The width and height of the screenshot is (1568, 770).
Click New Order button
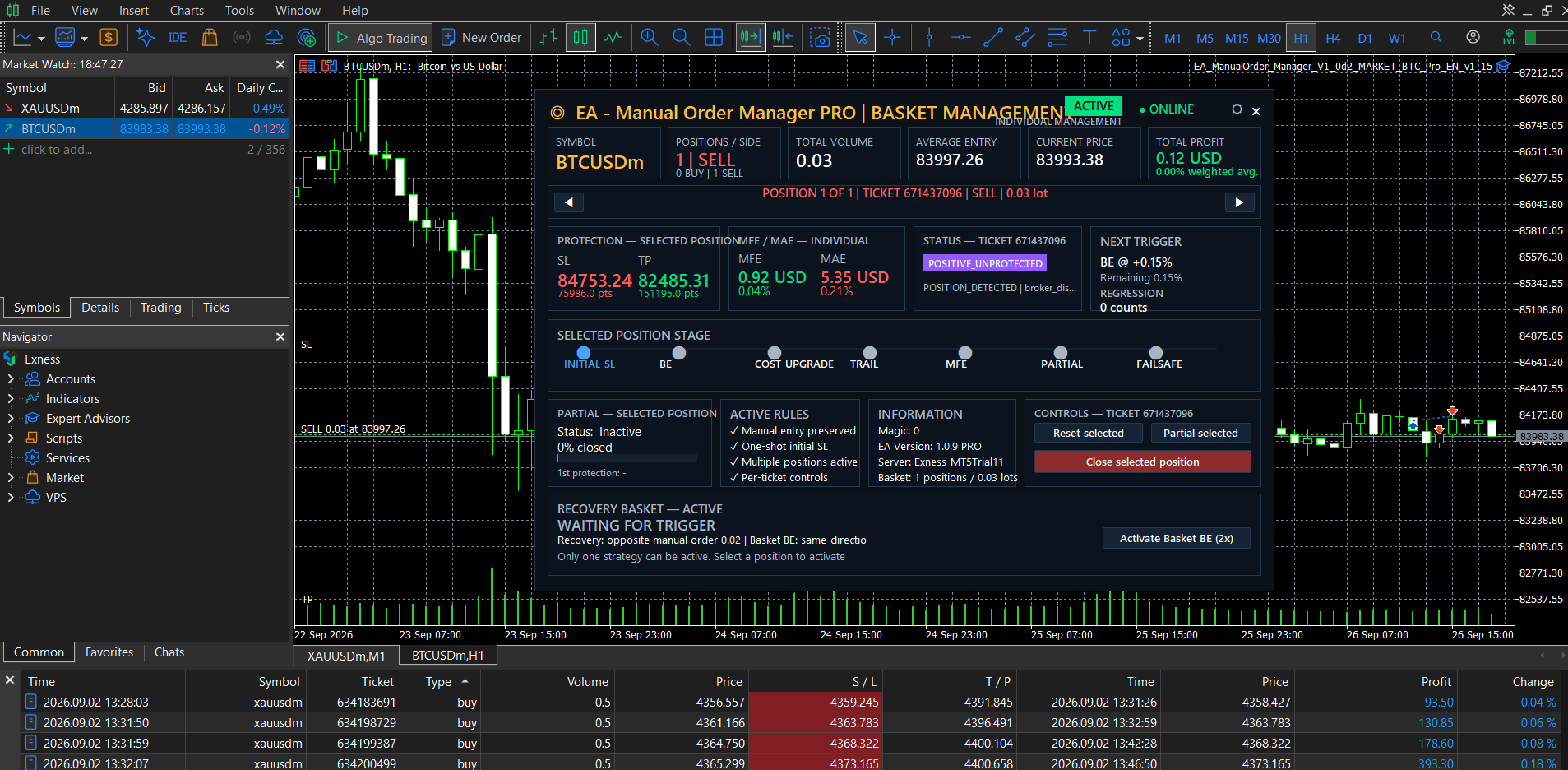[x=482, y=38]
